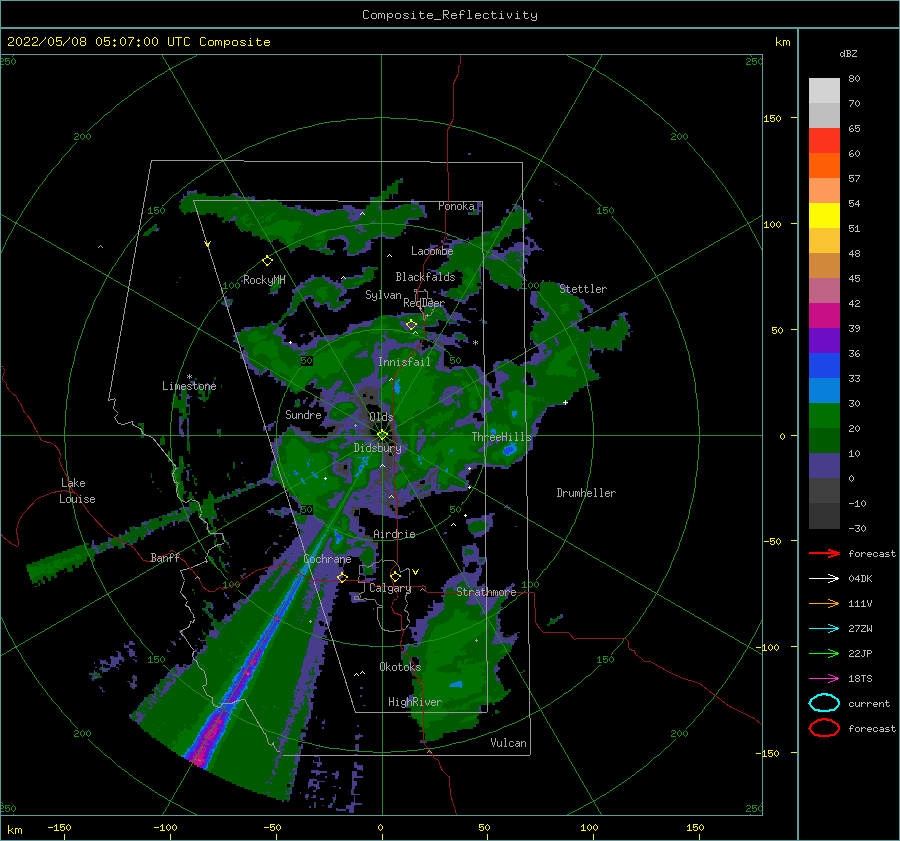Click the Sylvan label

[383, 295]
